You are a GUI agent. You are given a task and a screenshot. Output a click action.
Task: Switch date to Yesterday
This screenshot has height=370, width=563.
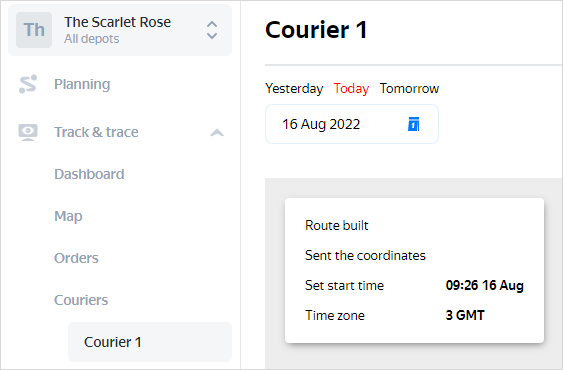294,88
